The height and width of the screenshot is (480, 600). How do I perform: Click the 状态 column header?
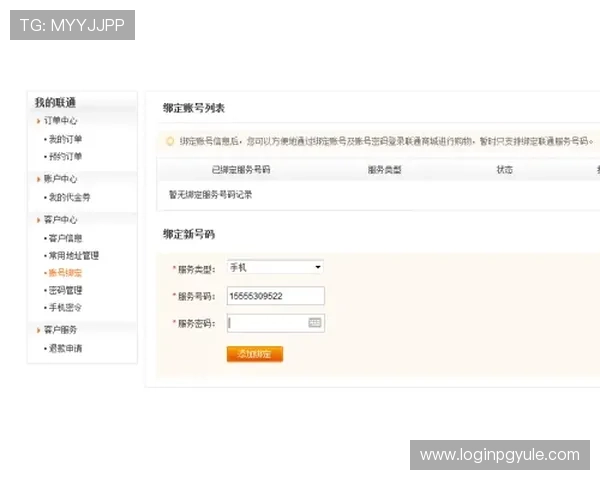click(504, 170)
